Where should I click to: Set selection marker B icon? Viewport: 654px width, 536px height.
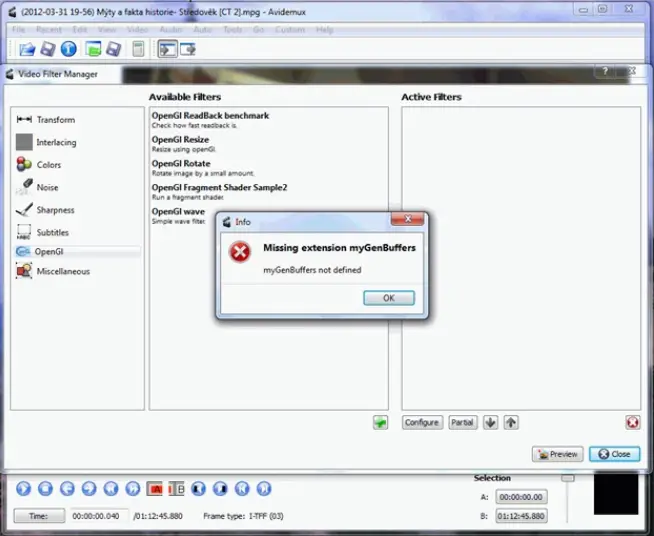[x=176, y=488]
